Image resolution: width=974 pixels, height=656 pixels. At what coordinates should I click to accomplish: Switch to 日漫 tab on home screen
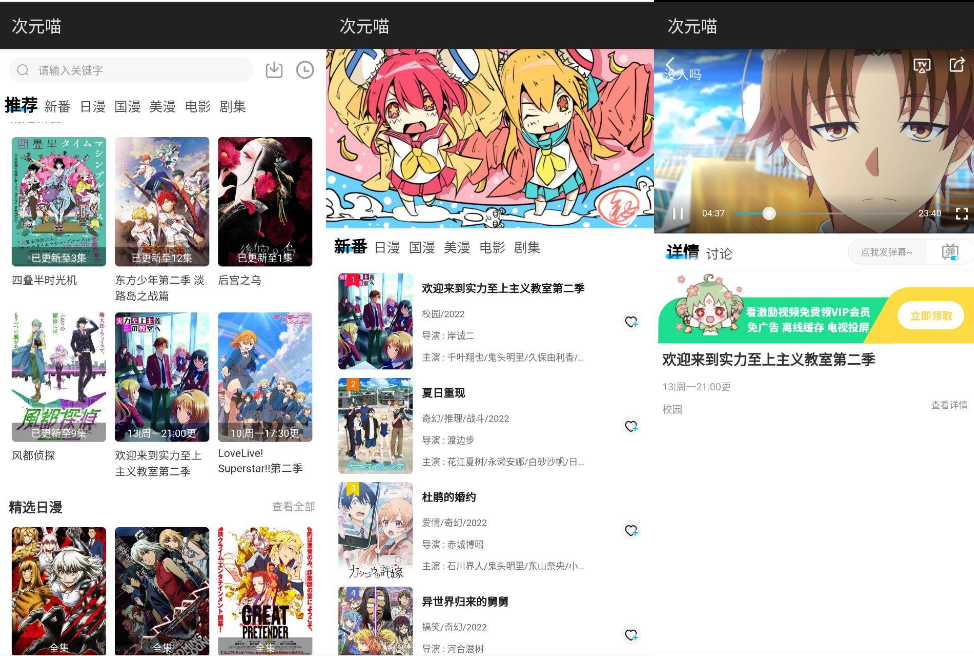pyautogui.click(x=93, y=107)
